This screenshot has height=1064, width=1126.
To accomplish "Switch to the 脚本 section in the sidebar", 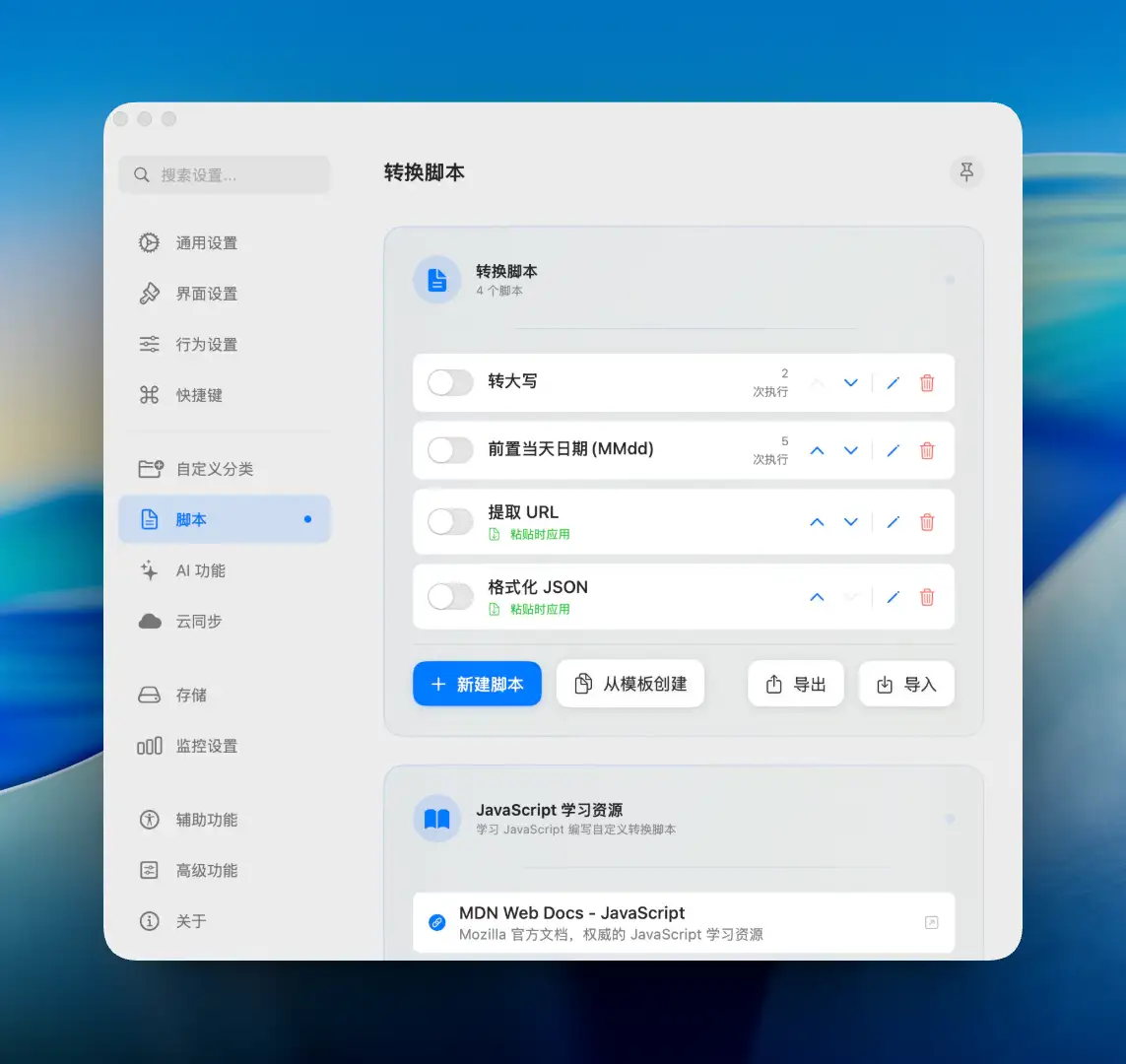I will click(192, 519).
